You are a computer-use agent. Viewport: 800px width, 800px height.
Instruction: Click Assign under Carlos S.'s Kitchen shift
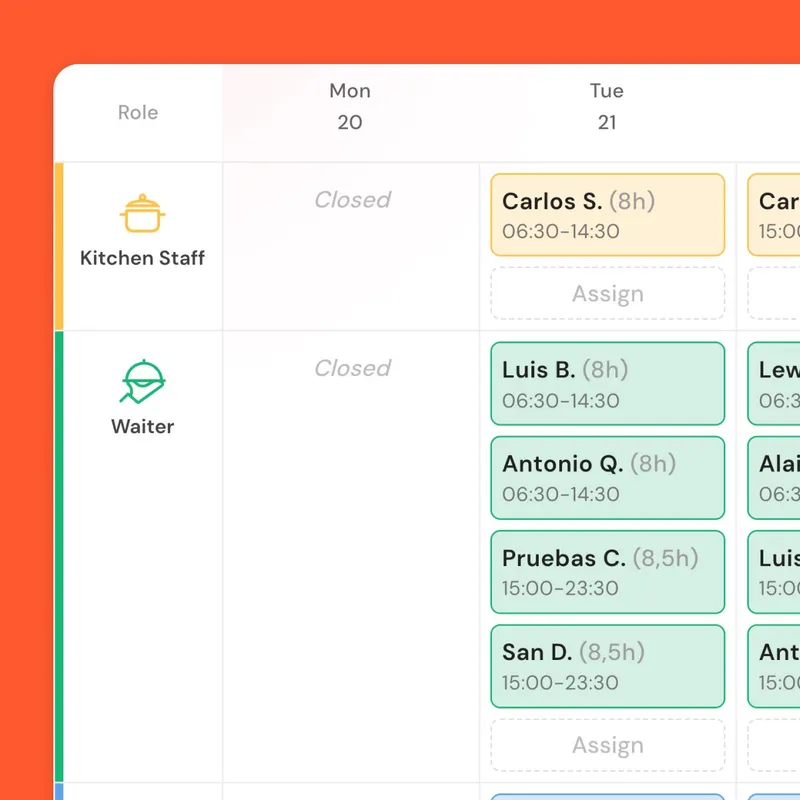607,293
